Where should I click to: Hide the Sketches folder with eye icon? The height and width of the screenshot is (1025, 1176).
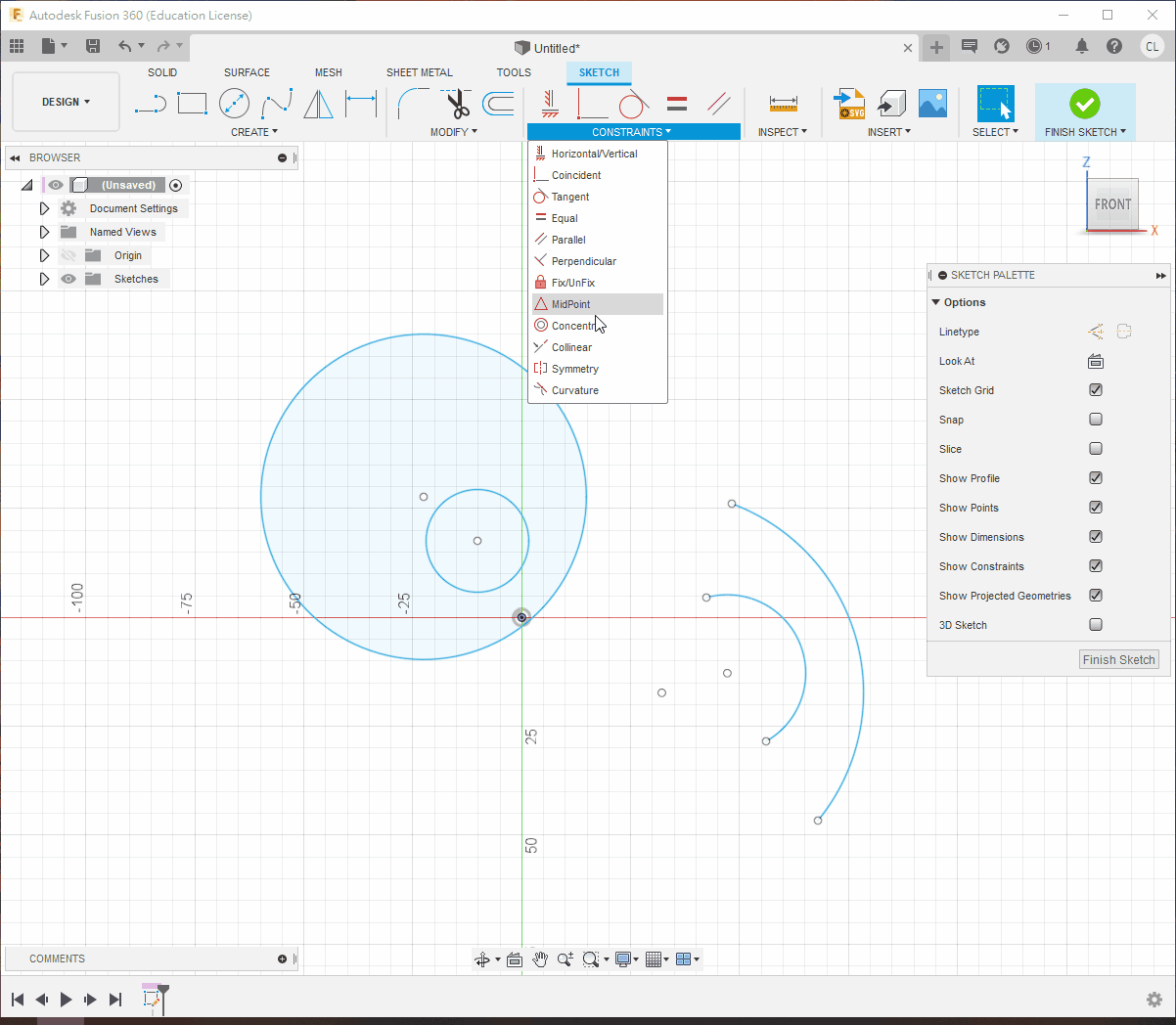[68, 279]
